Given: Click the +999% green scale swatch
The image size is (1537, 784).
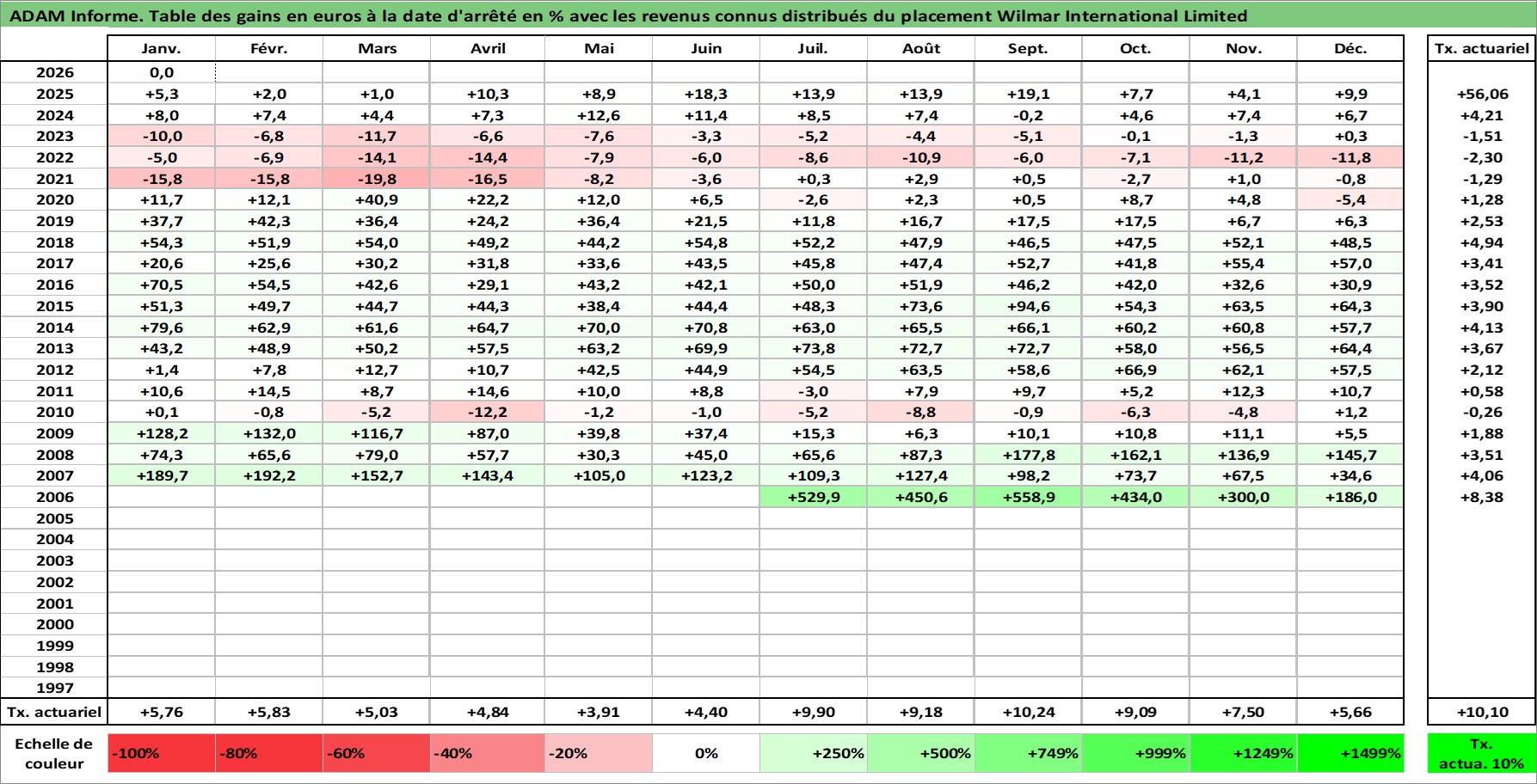Looking at the screenshot, I should tap(1136, 753).
